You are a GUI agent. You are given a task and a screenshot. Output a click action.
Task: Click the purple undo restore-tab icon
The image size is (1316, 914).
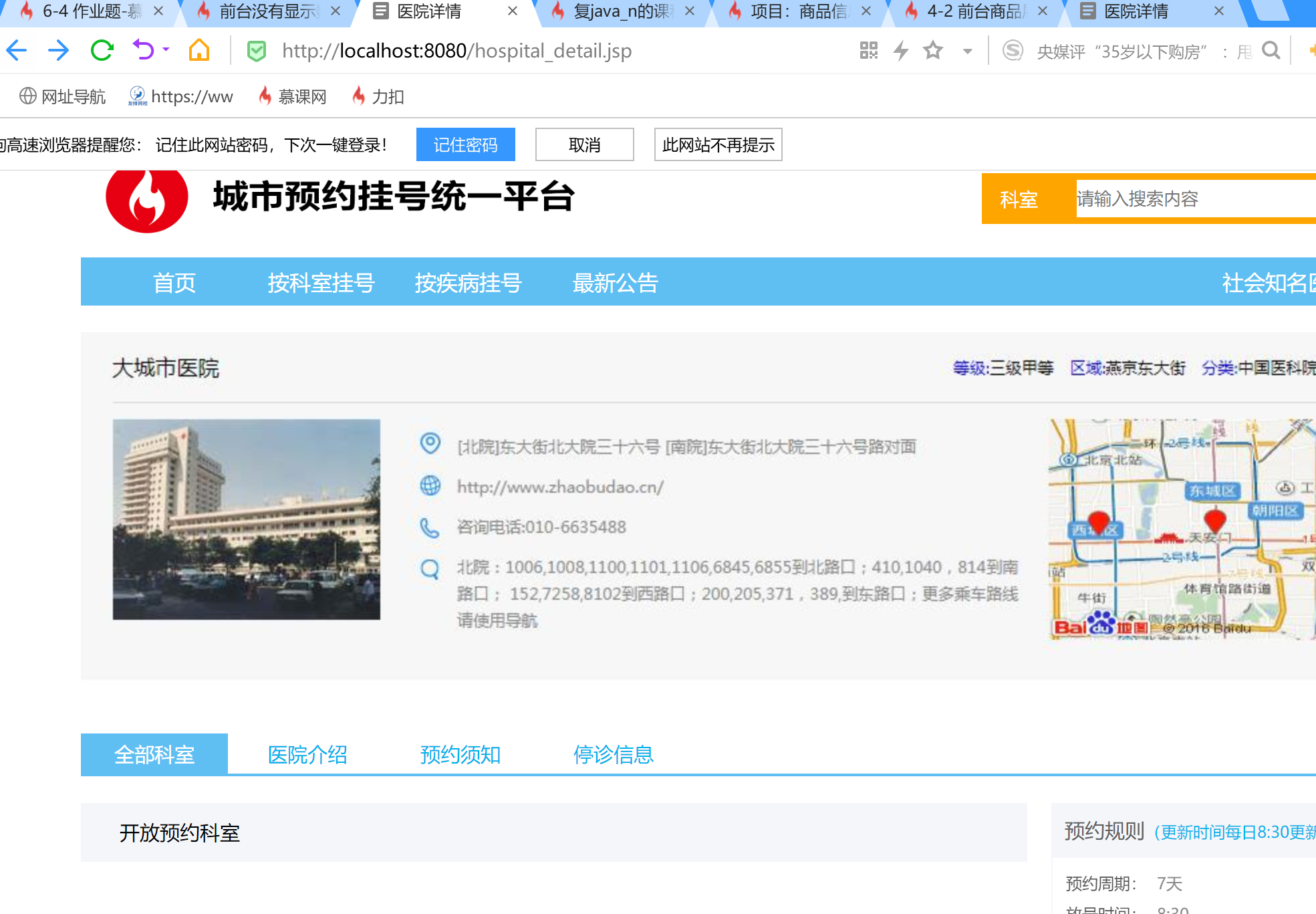(143, 50)
